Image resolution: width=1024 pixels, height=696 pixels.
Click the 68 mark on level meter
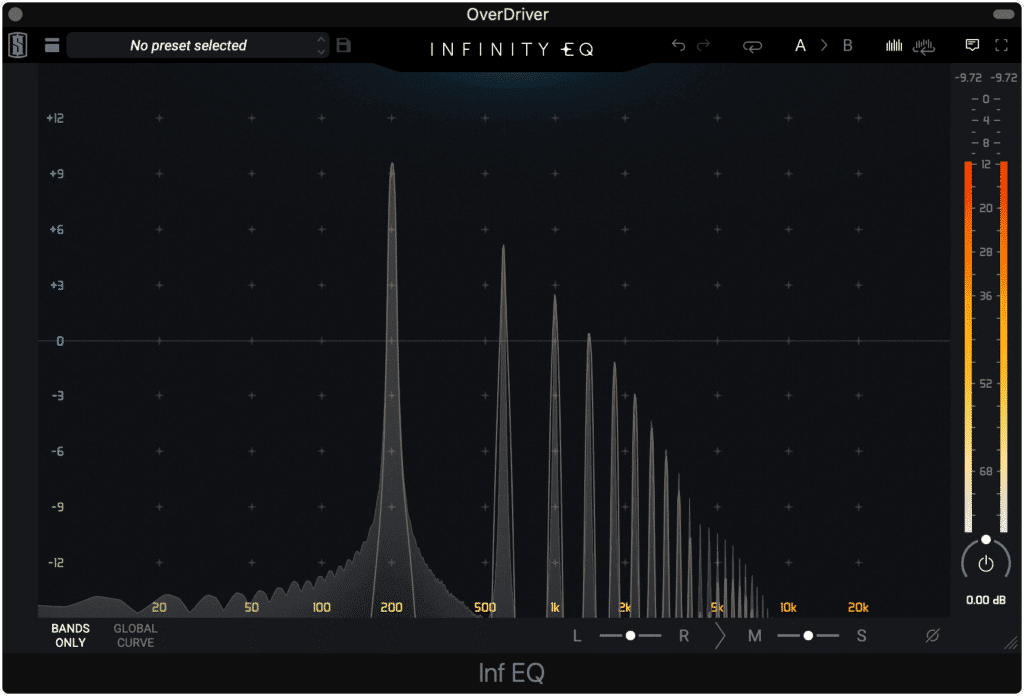point(985,471)
